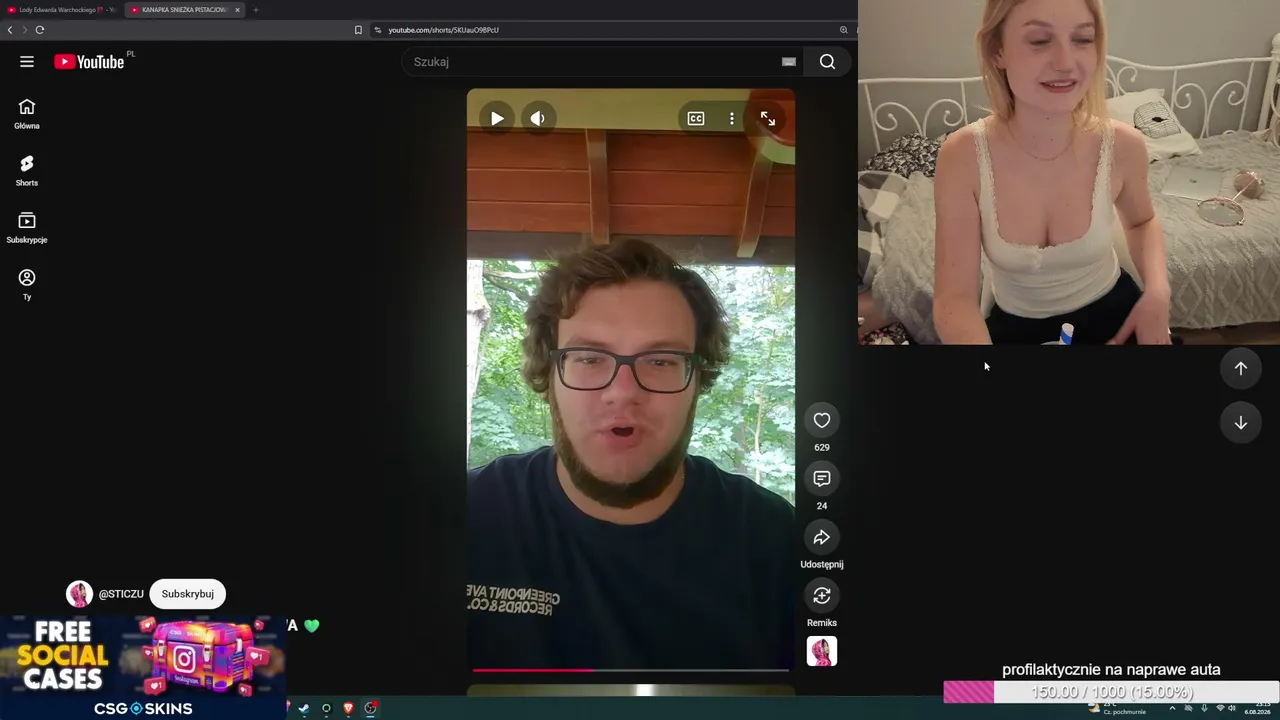Open the @STICZU channel avatar
Image resolution: width=1280 pixels, height=720 pixels.
click(79, 594)
